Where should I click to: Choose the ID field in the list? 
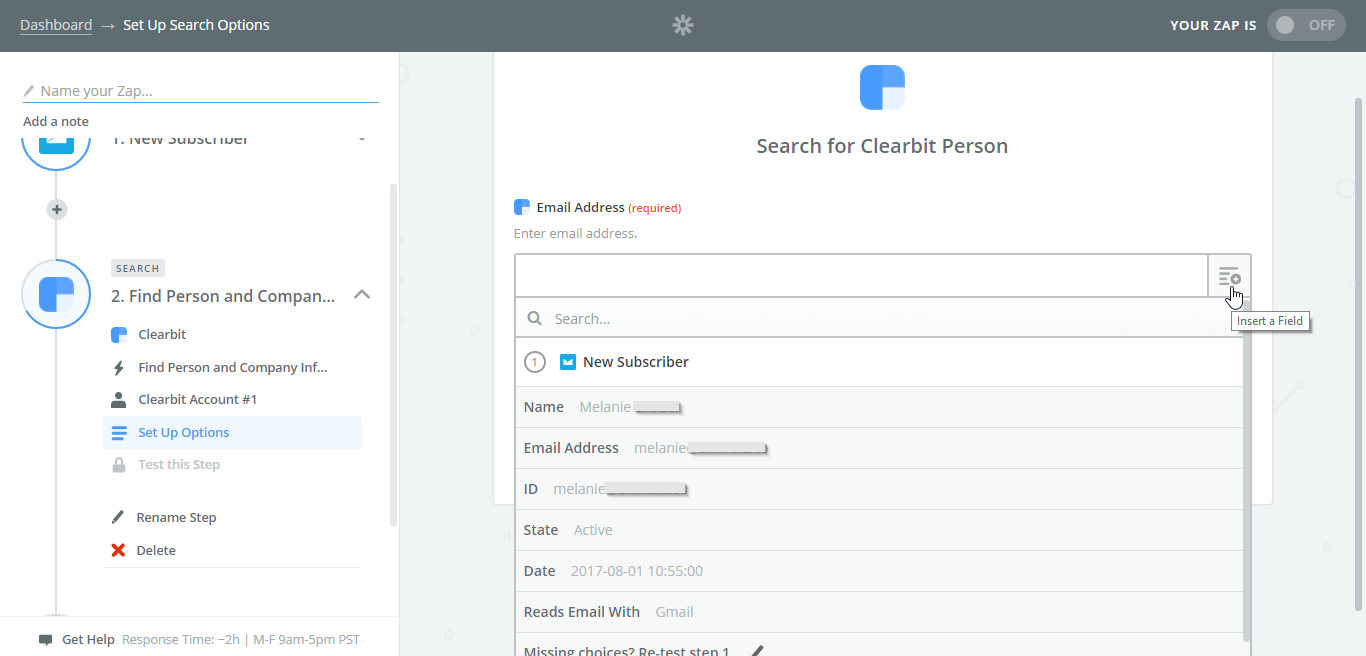[x=880, y=489]
